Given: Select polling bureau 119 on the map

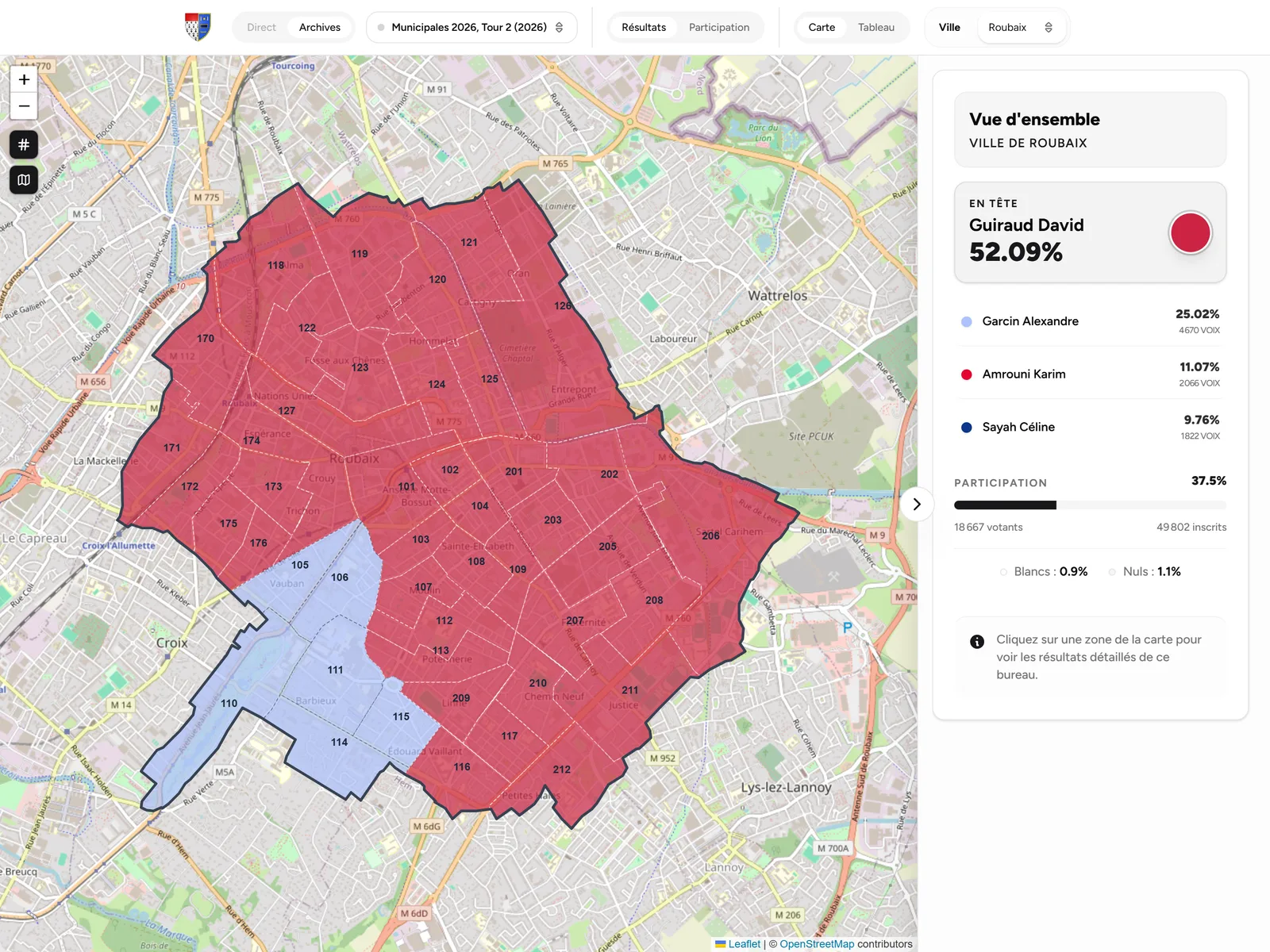Looking at the screenshot, I should click(x=360, y=254).
